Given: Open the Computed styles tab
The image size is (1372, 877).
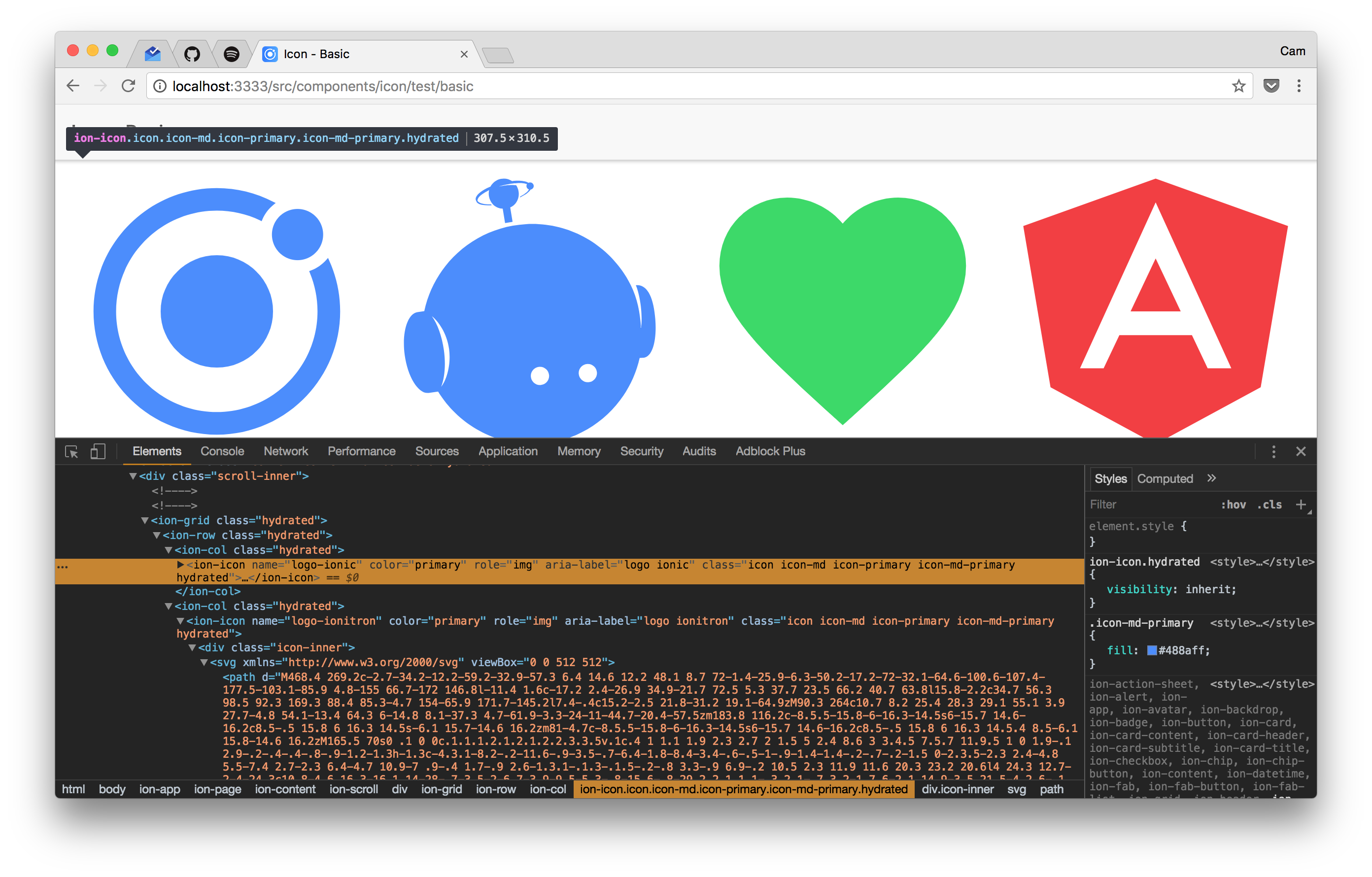Looking at the screenshot, I should [x=1165, y=478].
